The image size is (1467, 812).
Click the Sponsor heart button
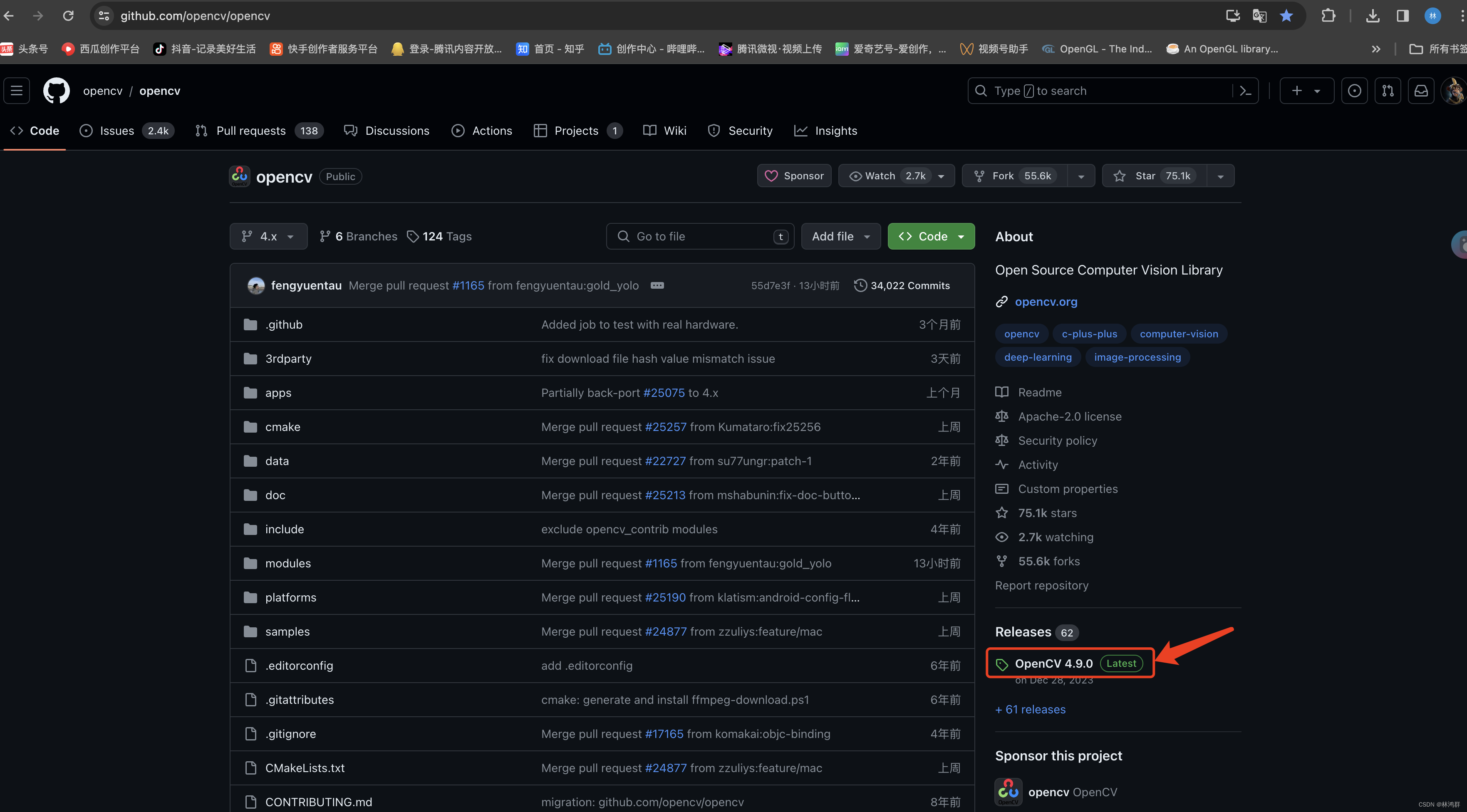794,176
